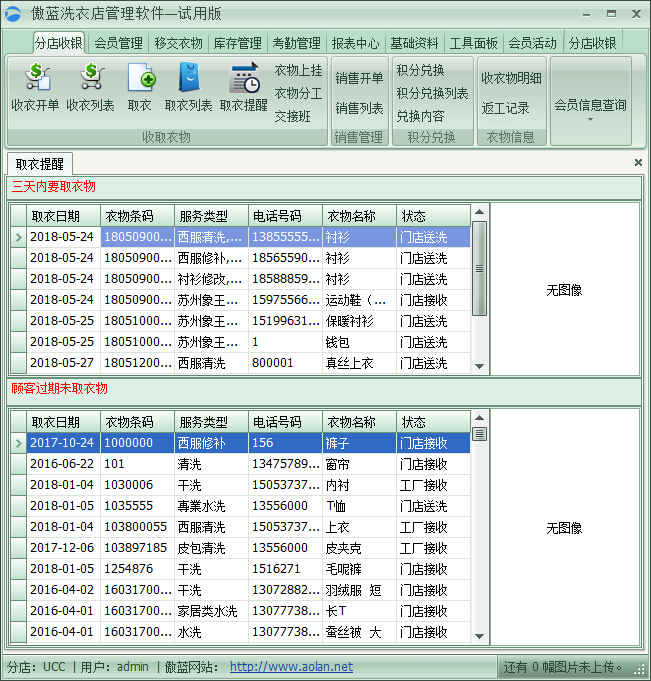Click the 收衣开单 icon in ribbon

(36, 78)
